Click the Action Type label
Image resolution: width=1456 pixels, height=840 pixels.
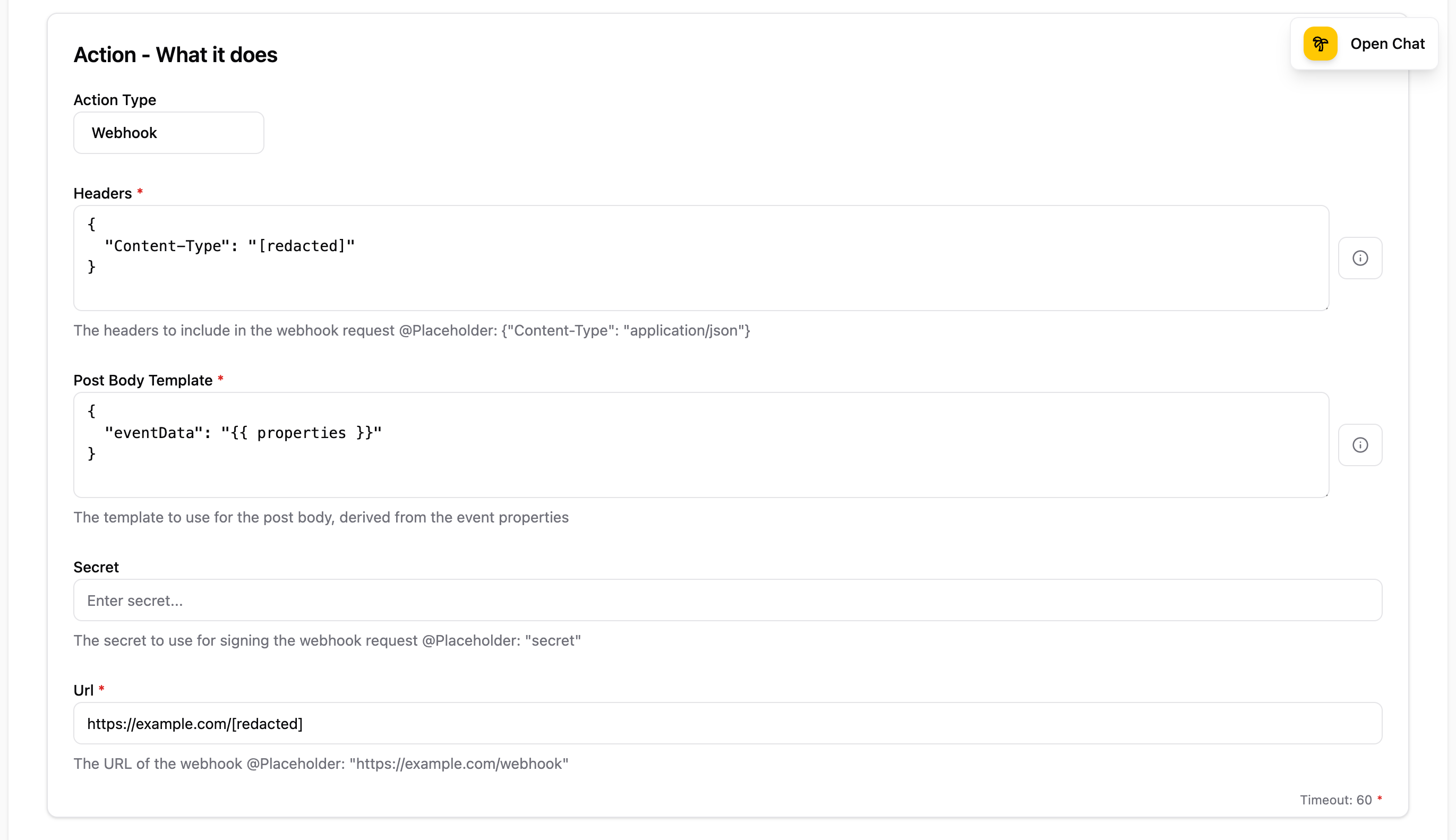tap(114, 100)
